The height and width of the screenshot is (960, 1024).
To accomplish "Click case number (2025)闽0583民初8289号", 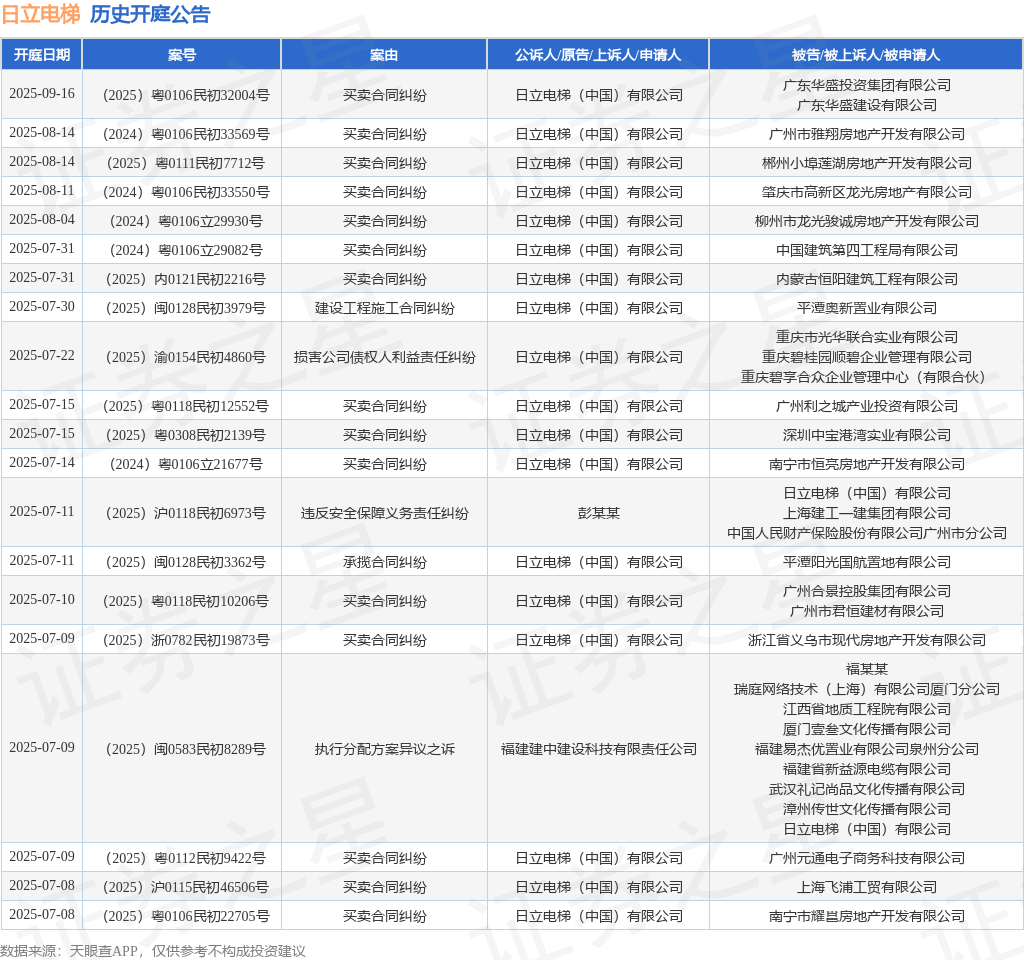I will (185, 749).
